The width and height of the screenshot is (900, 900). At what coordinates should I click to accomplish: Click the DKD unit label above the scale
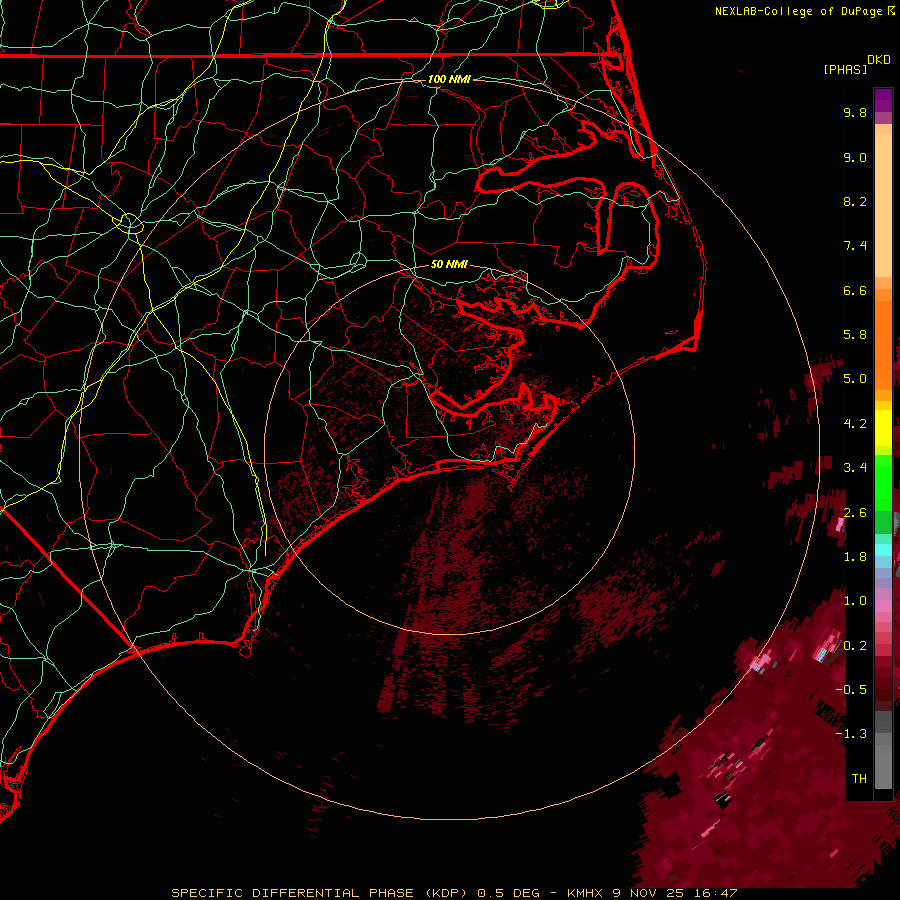(879, 60)
